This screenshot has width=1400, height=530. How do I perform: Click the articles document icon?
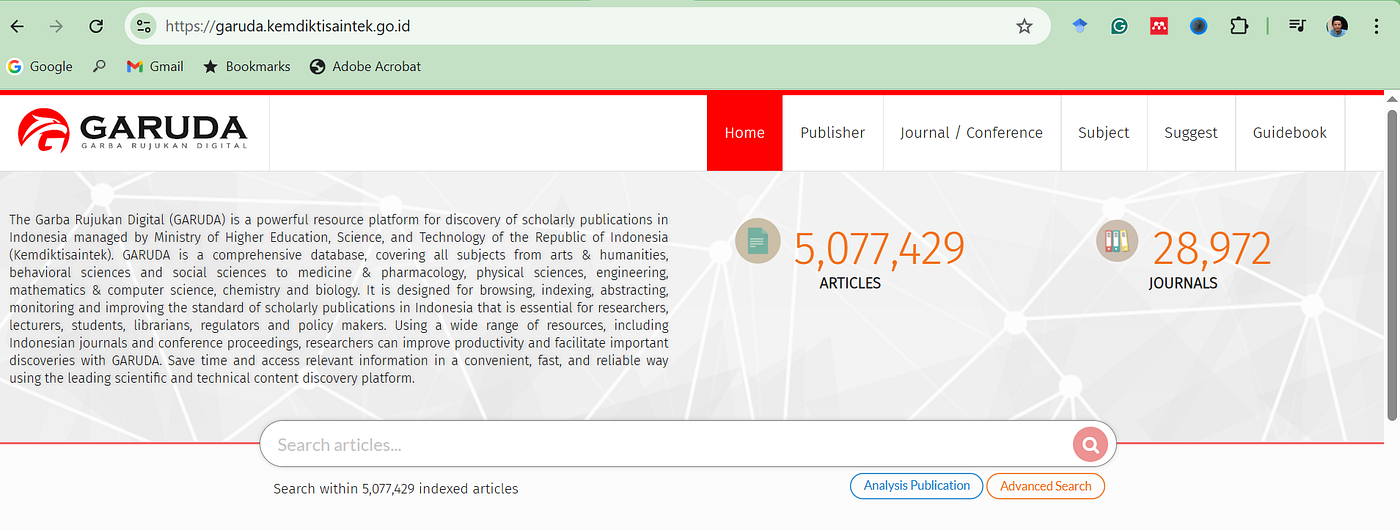coord(758,241)
